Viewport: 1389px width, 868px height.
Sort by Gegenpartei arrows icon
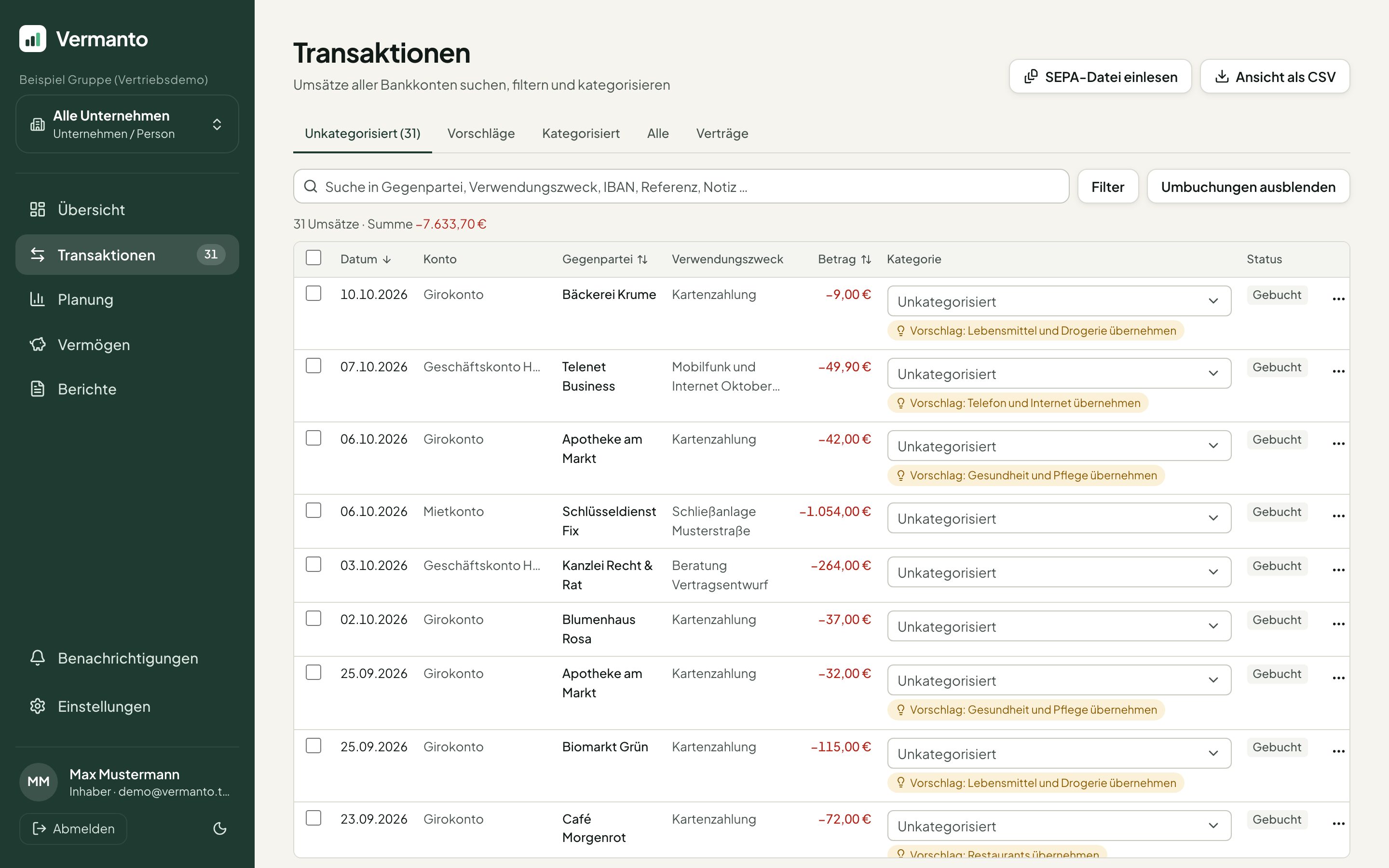[x=642, y=259]
